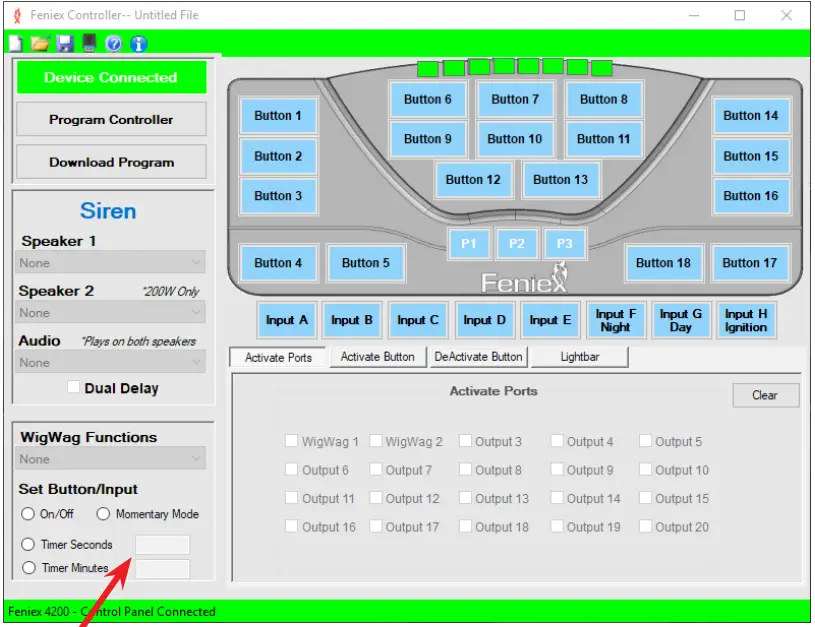Select Input A

click(x=286, y=320)
